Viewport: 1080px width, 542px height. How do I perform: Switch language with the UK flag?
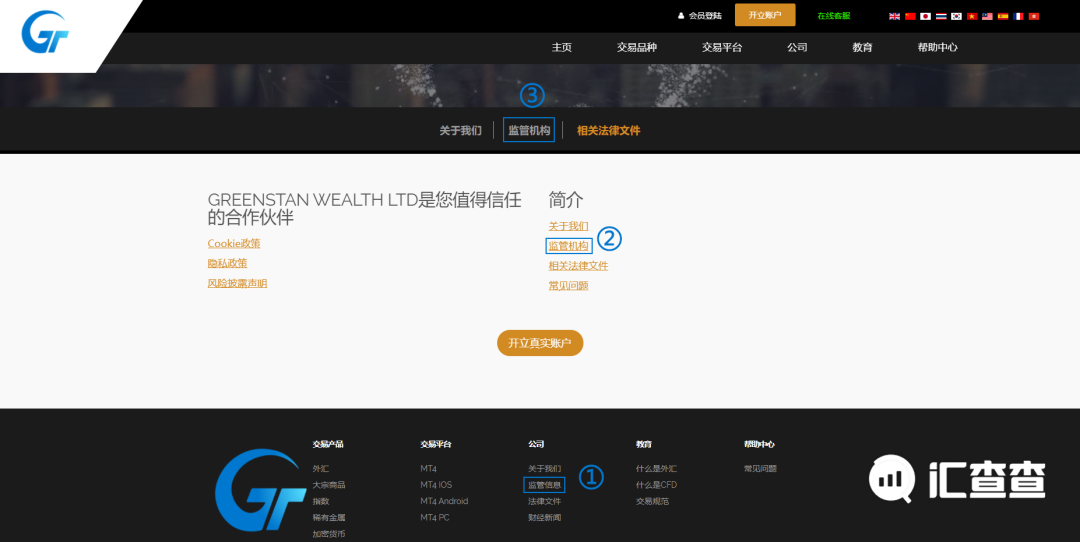[894, 16]
